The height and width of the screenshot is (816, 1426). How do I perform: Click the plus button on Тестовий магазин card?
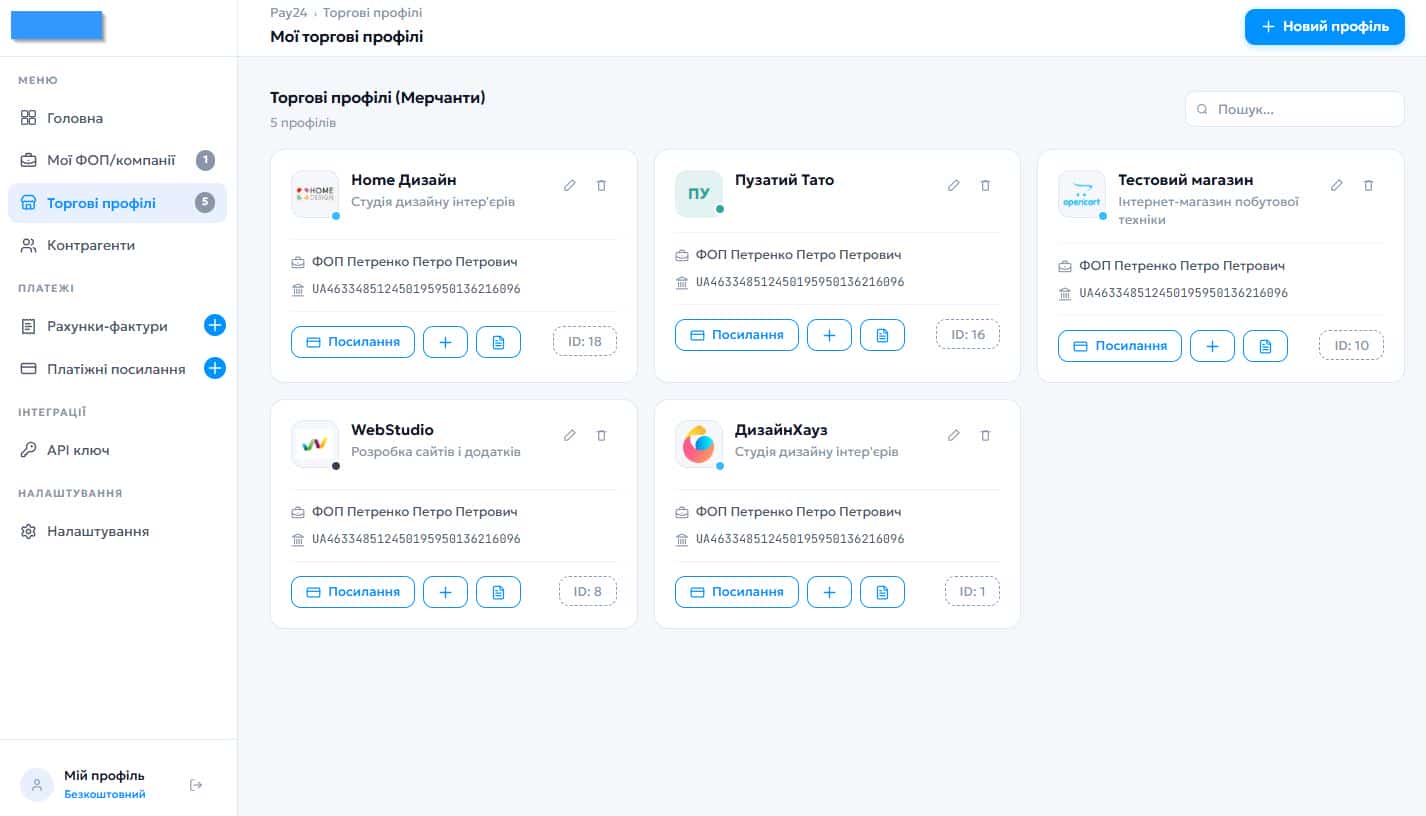pyautogui.click(x=1212, y=346)
